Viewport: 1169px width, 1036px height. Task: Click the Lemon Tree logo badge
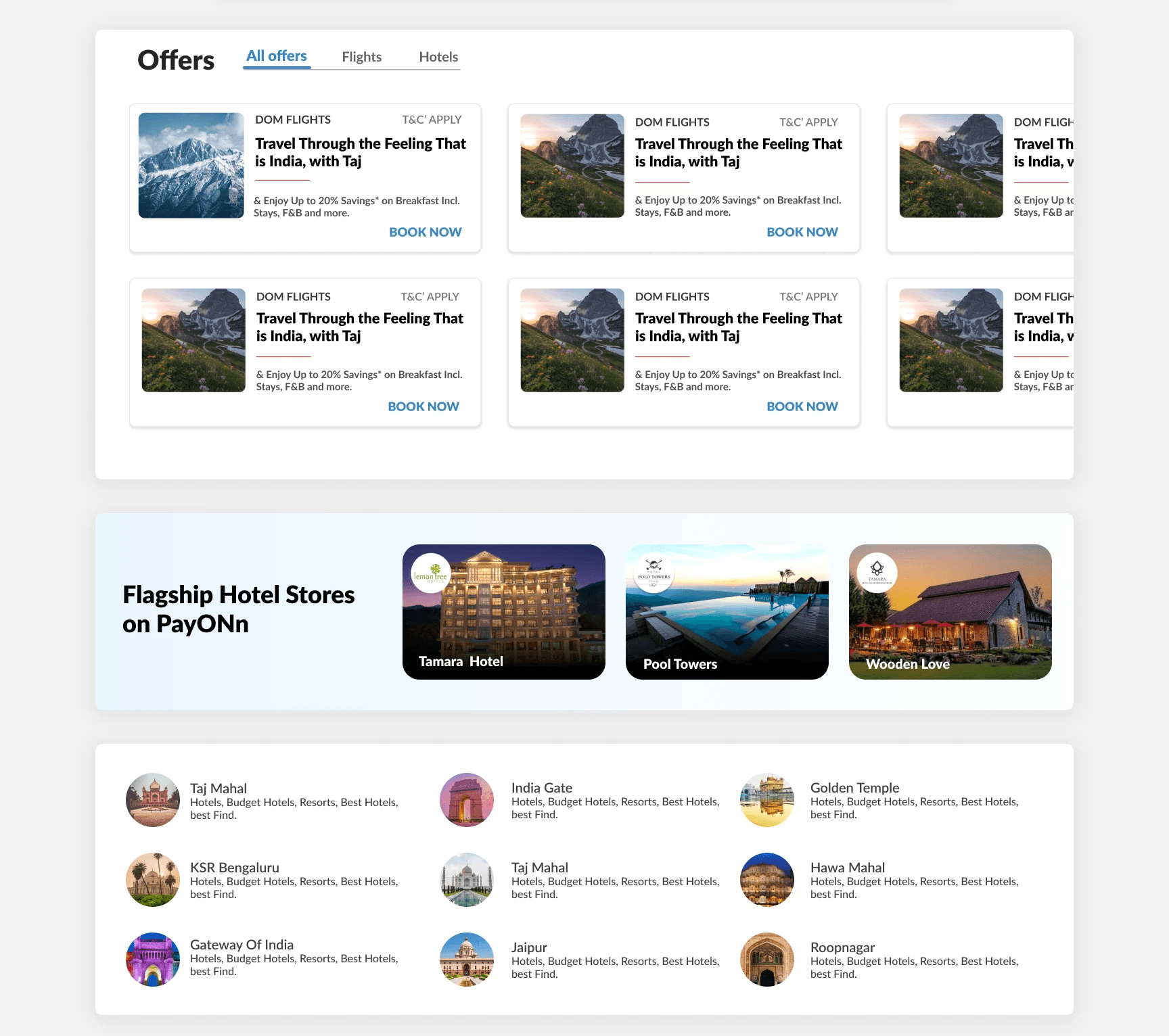[x=431, y=573]
